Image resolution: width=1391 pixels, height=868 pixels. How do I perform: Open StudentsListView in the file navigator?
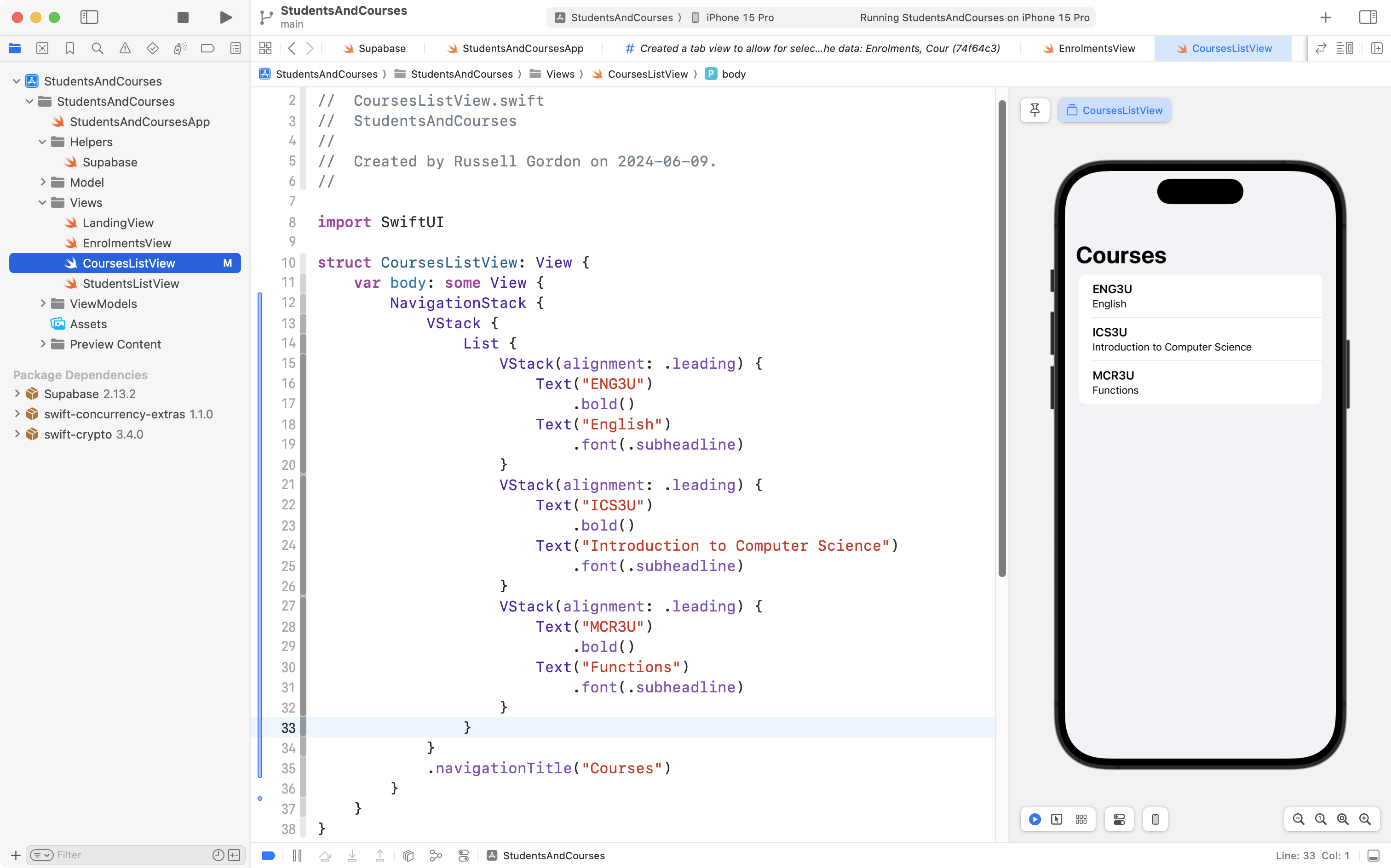[x=130, y=284]
